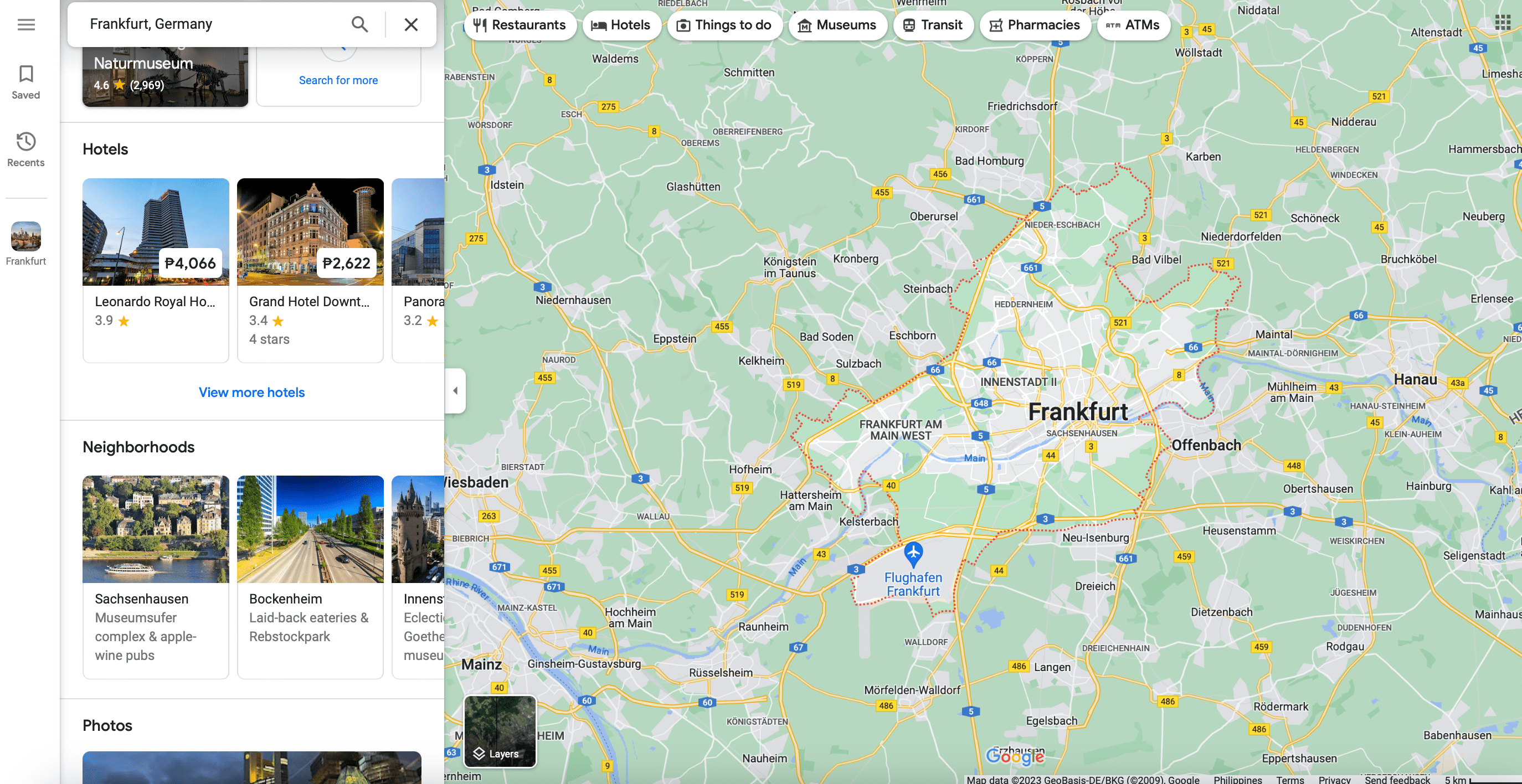Open the Saved places icon
1522x784 pixels.
click(26, 81)
